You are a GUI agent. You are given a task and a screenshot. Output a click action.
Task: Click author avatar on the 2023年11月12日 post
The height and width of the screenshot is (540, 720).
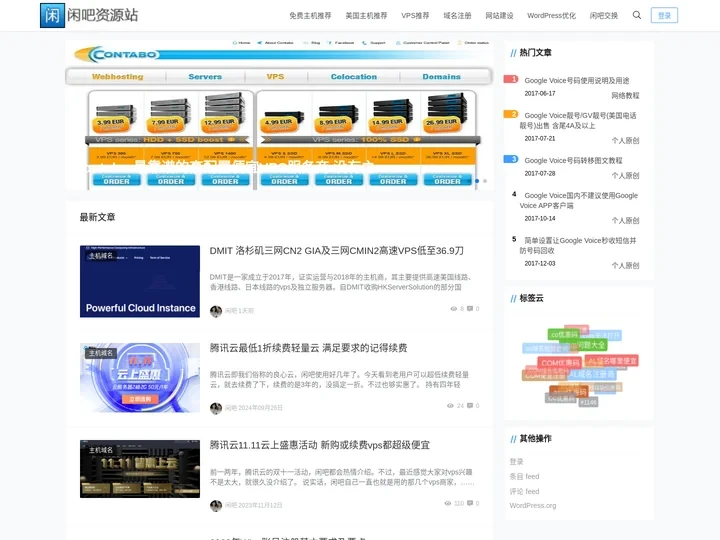click(x=216, y=506)
